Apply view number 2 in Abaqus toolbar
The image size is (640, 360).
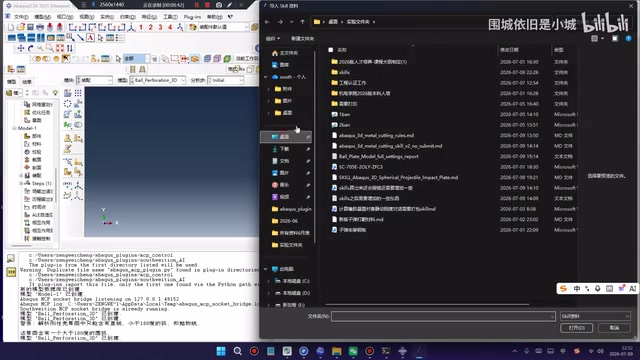tap(151, 27)
